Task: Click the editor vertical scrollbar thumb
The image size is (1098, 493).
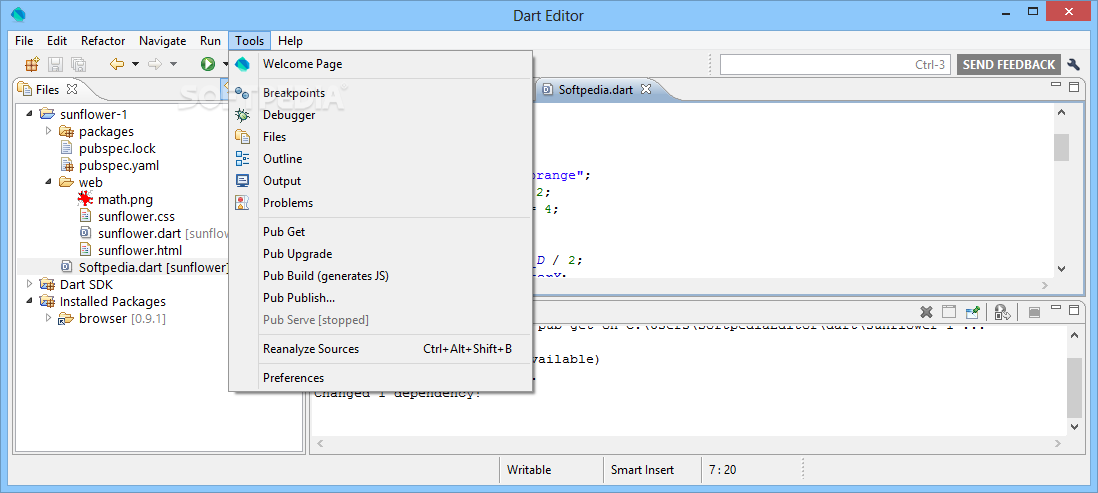Action: click(1061, 147)
